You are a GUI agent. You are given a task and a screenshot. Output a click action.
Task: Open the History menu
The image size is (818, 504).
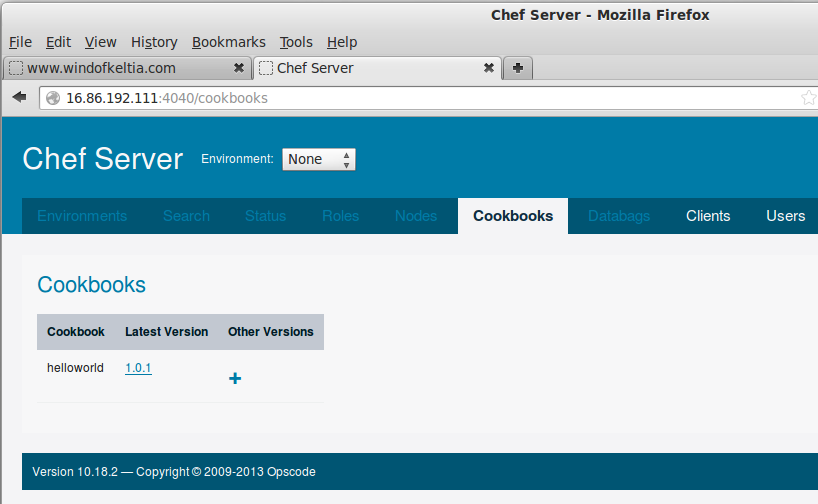coord(154,42)
